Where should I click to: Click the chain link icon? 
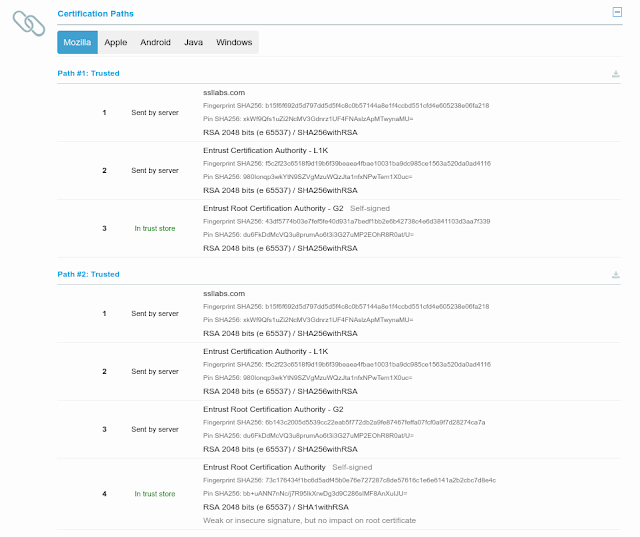click(x=29, y=23)
